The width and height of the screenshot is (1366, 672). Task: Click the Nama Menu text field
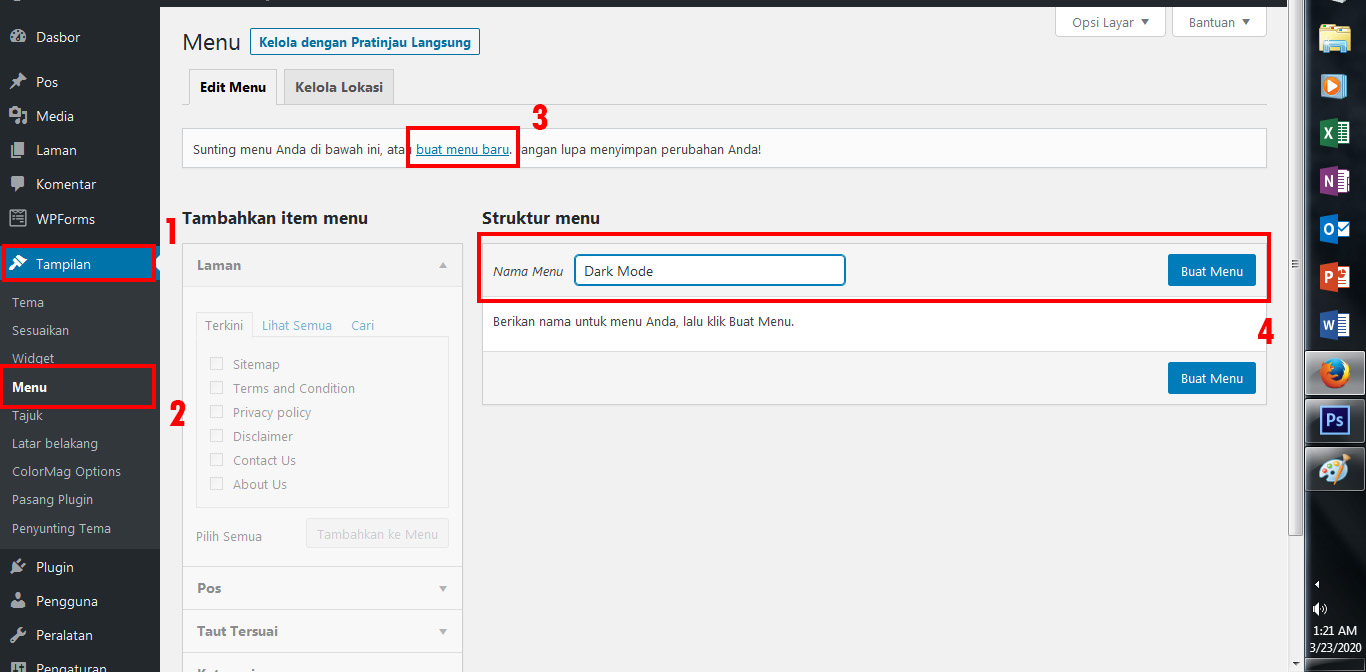click(709, 271)
